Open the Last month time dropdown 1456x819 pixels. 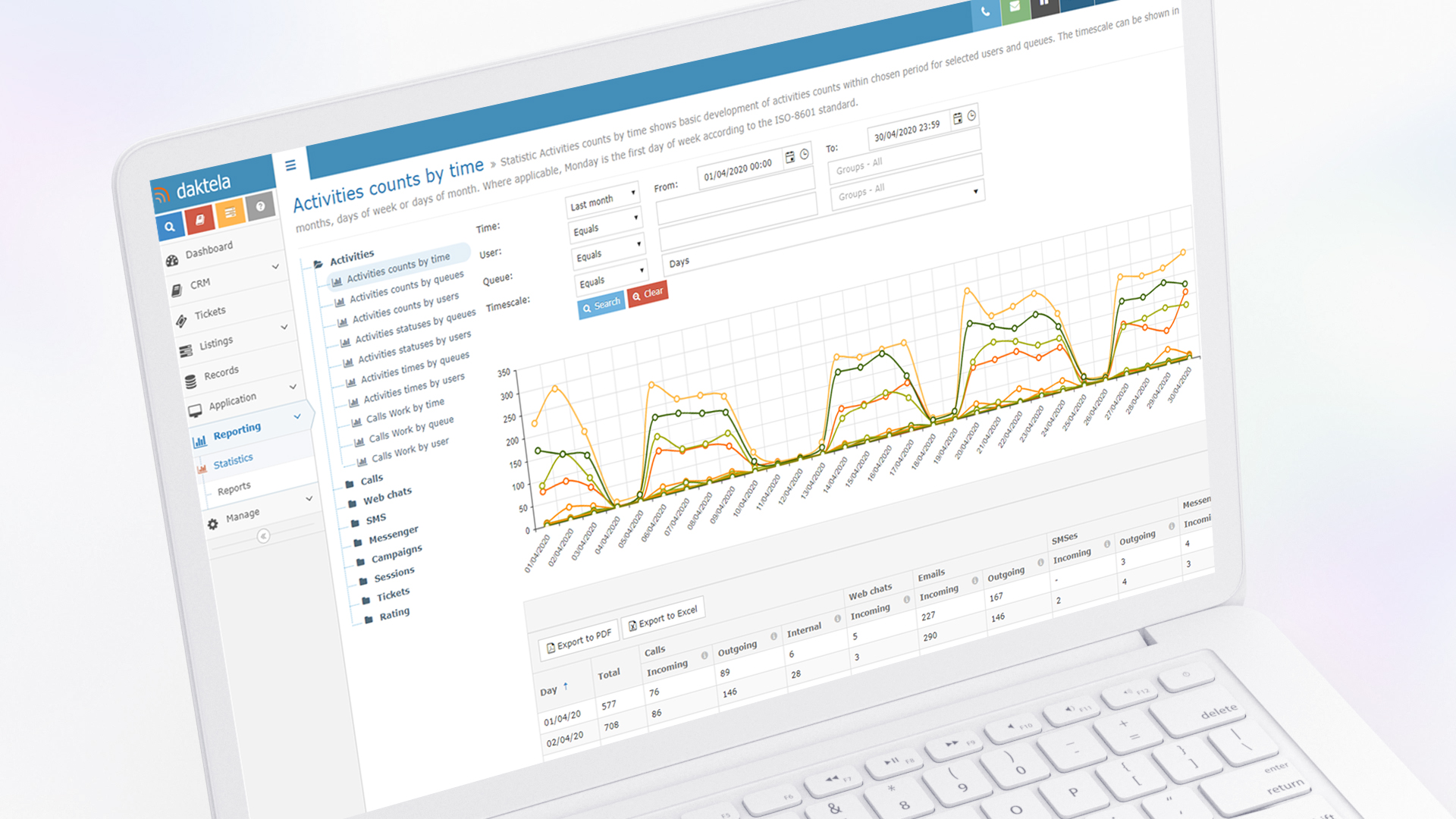click(603, 201)
